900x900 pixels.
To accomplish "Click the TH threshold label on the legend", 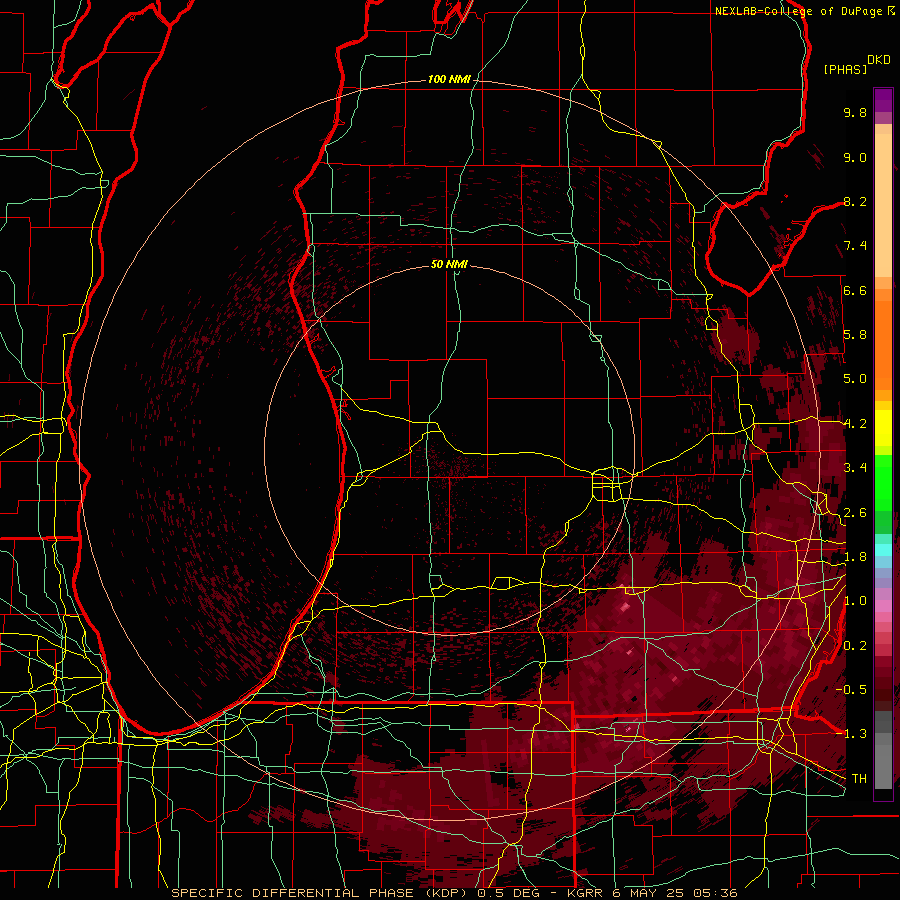I will pyautogui.click(x=859, y=779).
